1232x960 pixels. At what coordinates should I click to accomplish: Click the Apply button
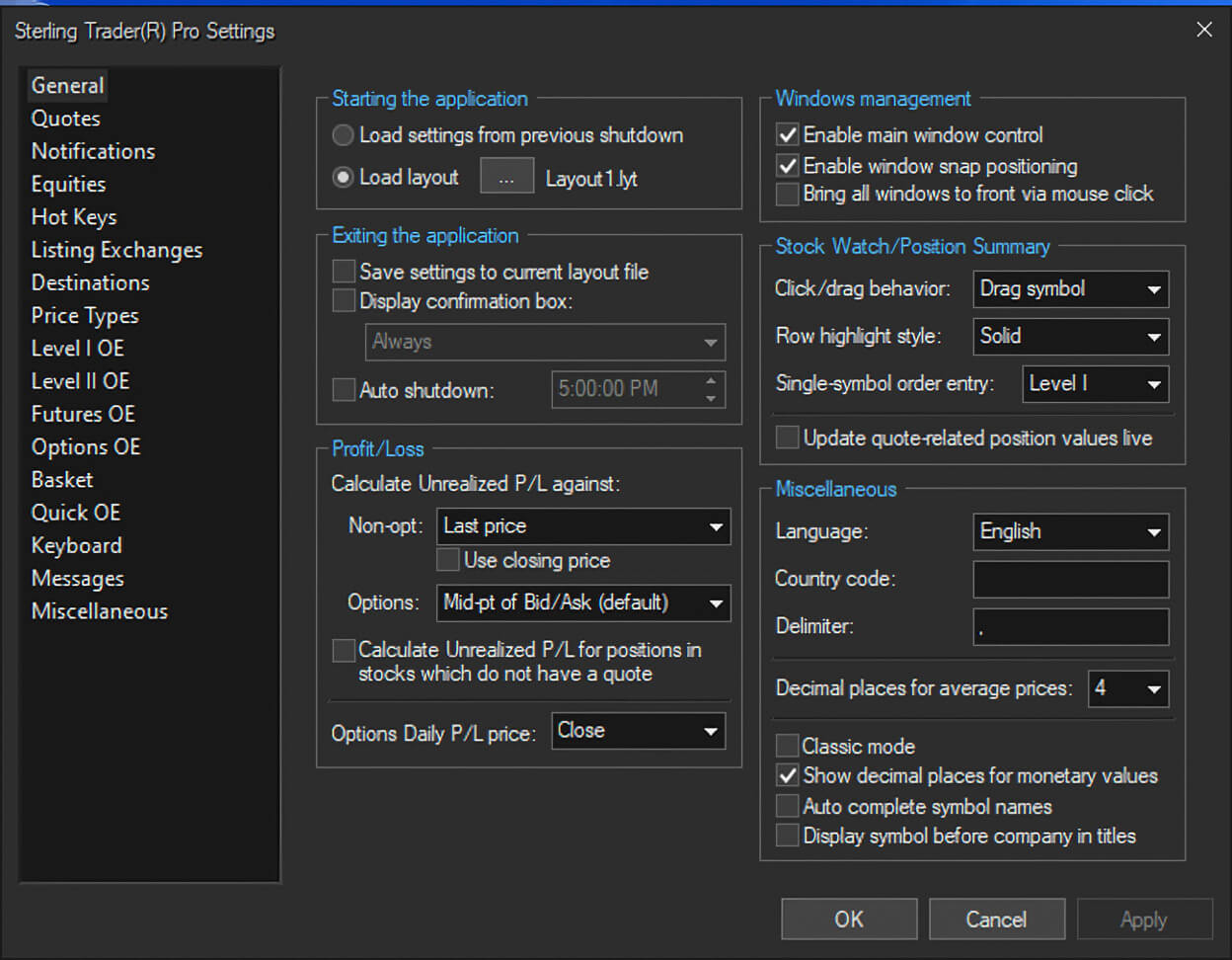pyautogui.click(x=1144, y=920)
